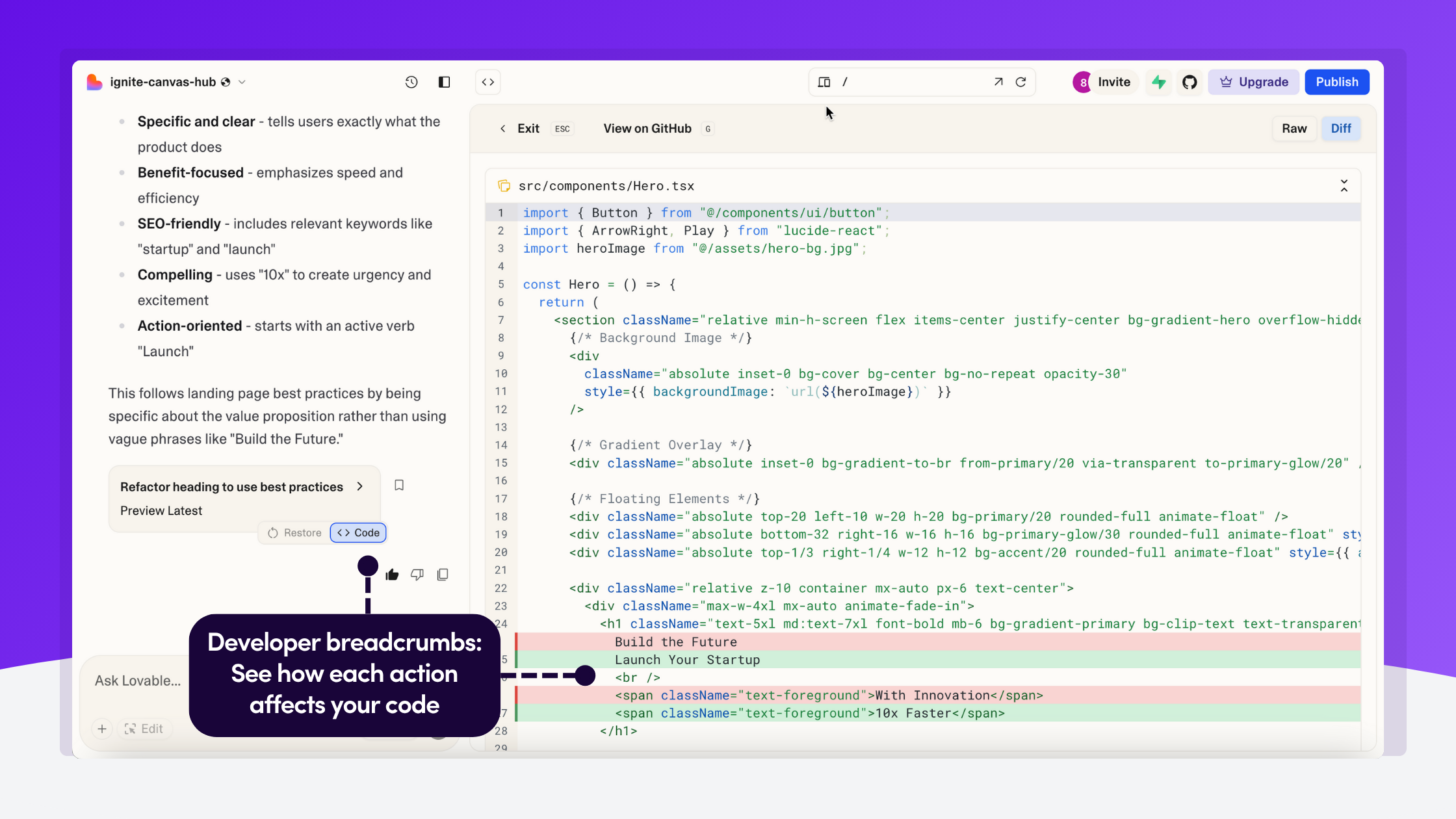Open Code for this edit
The image size is (1456, 819).
pos(358,533)
